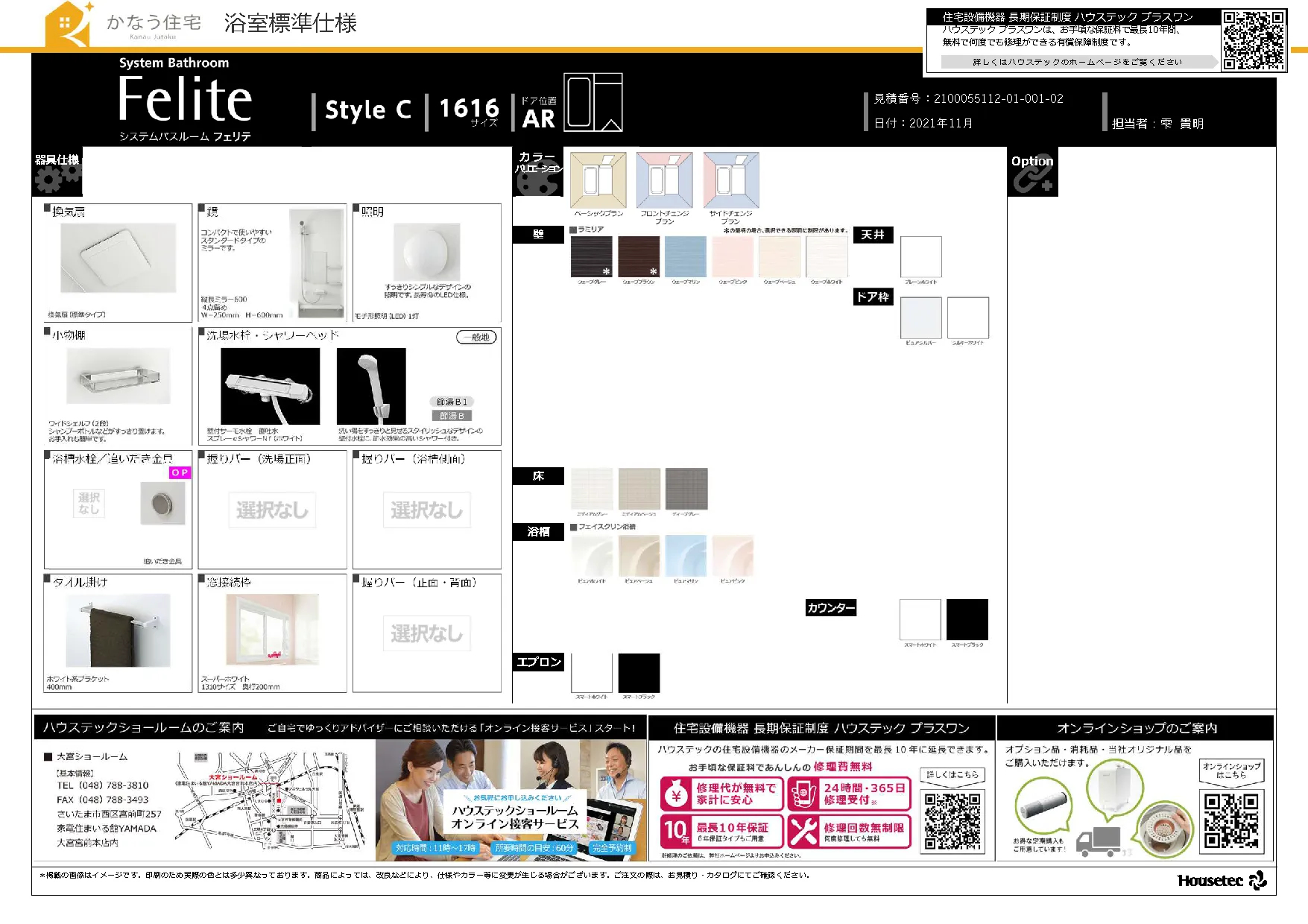The image size is (1308, 924).
Task: Pick the ミディアムグレー floor swatch
Action: 592,489
